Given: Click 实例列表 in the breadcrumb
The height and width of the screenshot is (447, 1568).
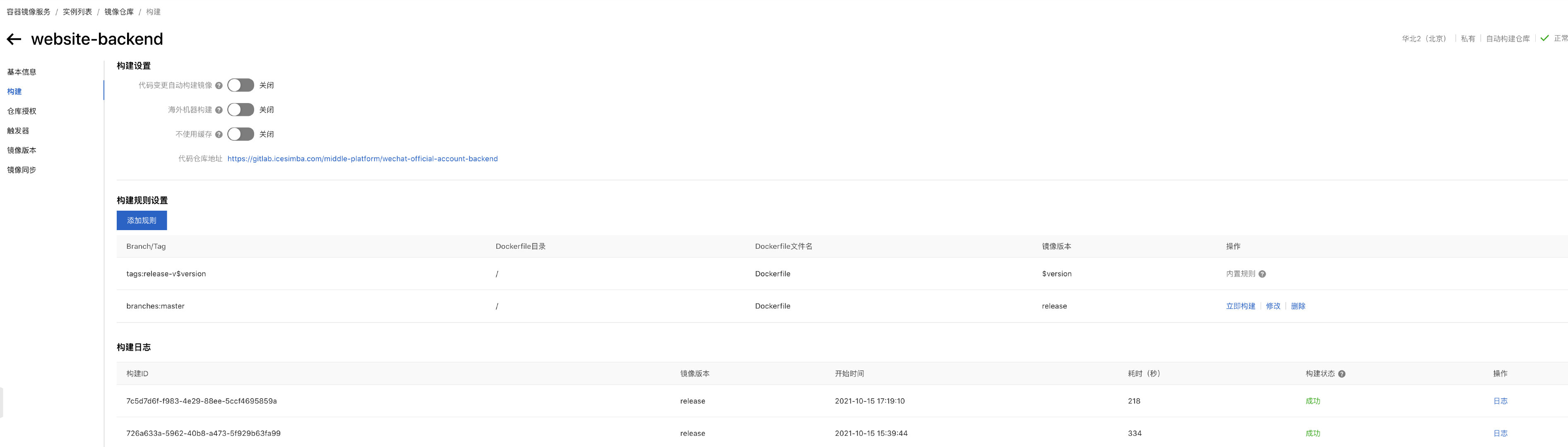Looking at the screenshot, I should coord(77,12).
